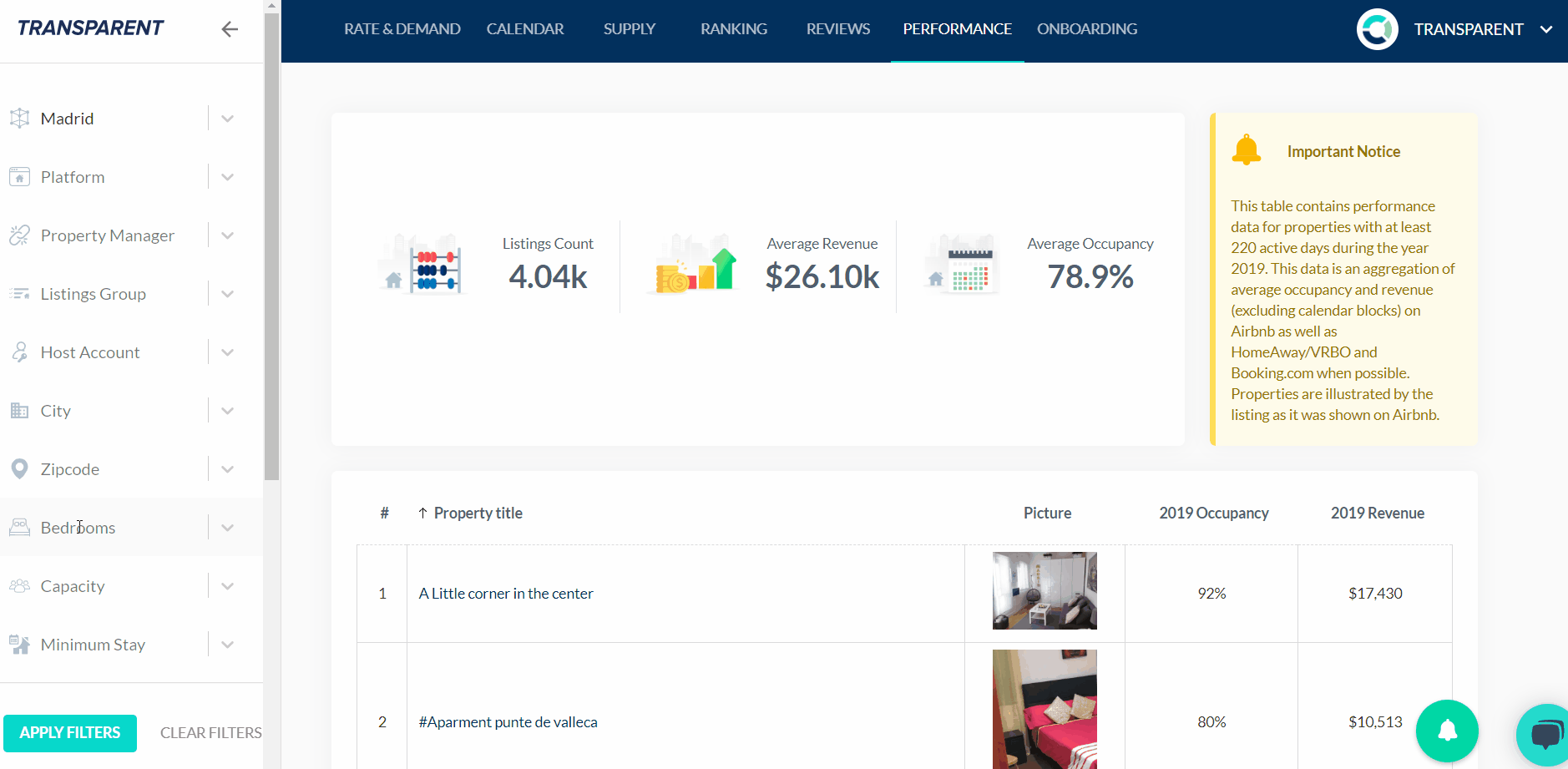Image resolution: width=1568 pixels, height=769 pixels.
Task: Switch to the Reviews tab
Action: click(838, 29)
